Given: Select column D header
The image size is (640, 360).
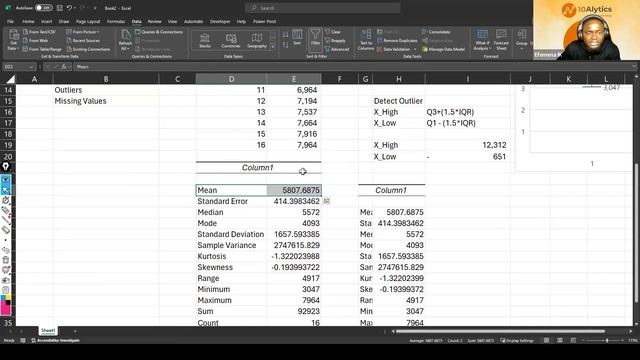Looking at the screenshot, I should (x=231, y=79).
